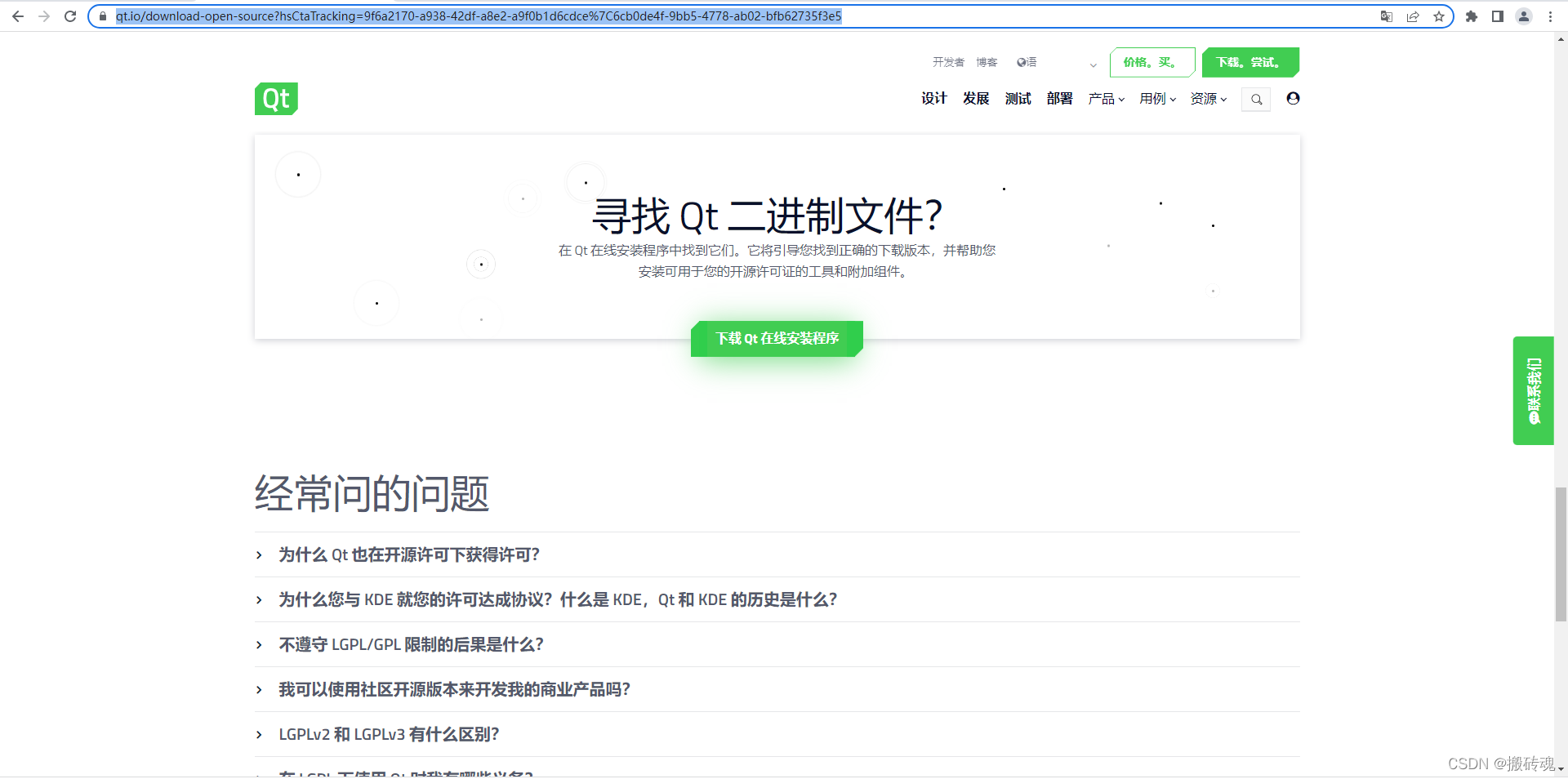
Task: Click the share page icon
Action: [1413, 16]
